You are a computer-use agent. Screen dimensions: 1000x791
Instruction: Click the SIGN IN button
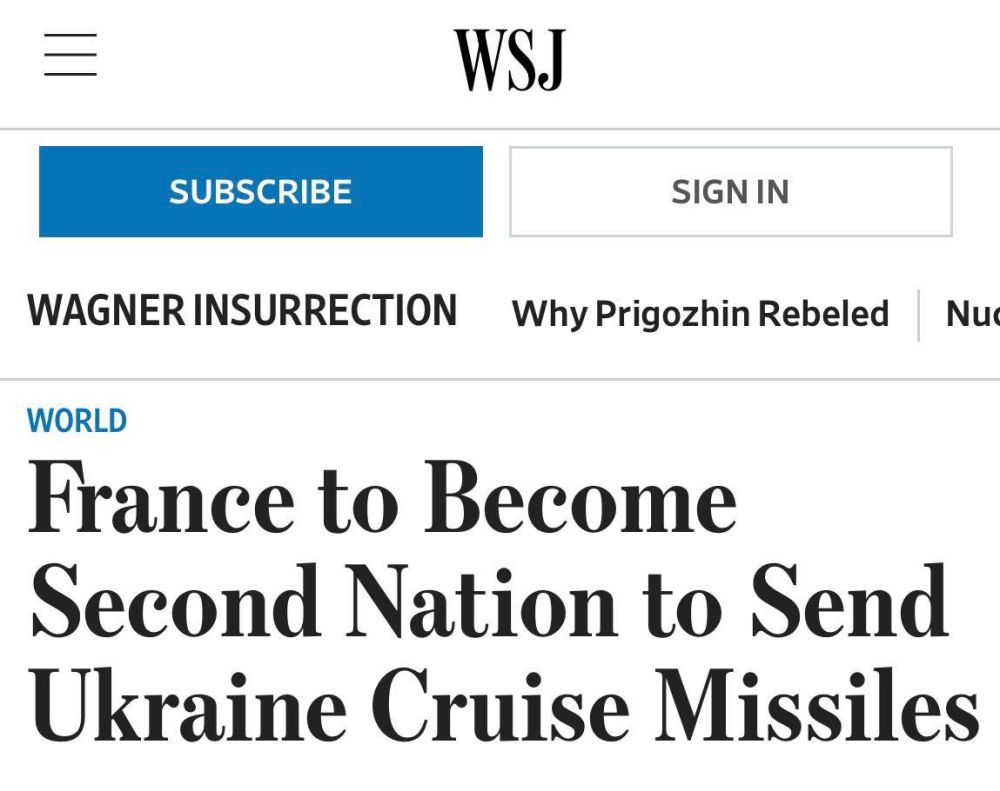731,191
